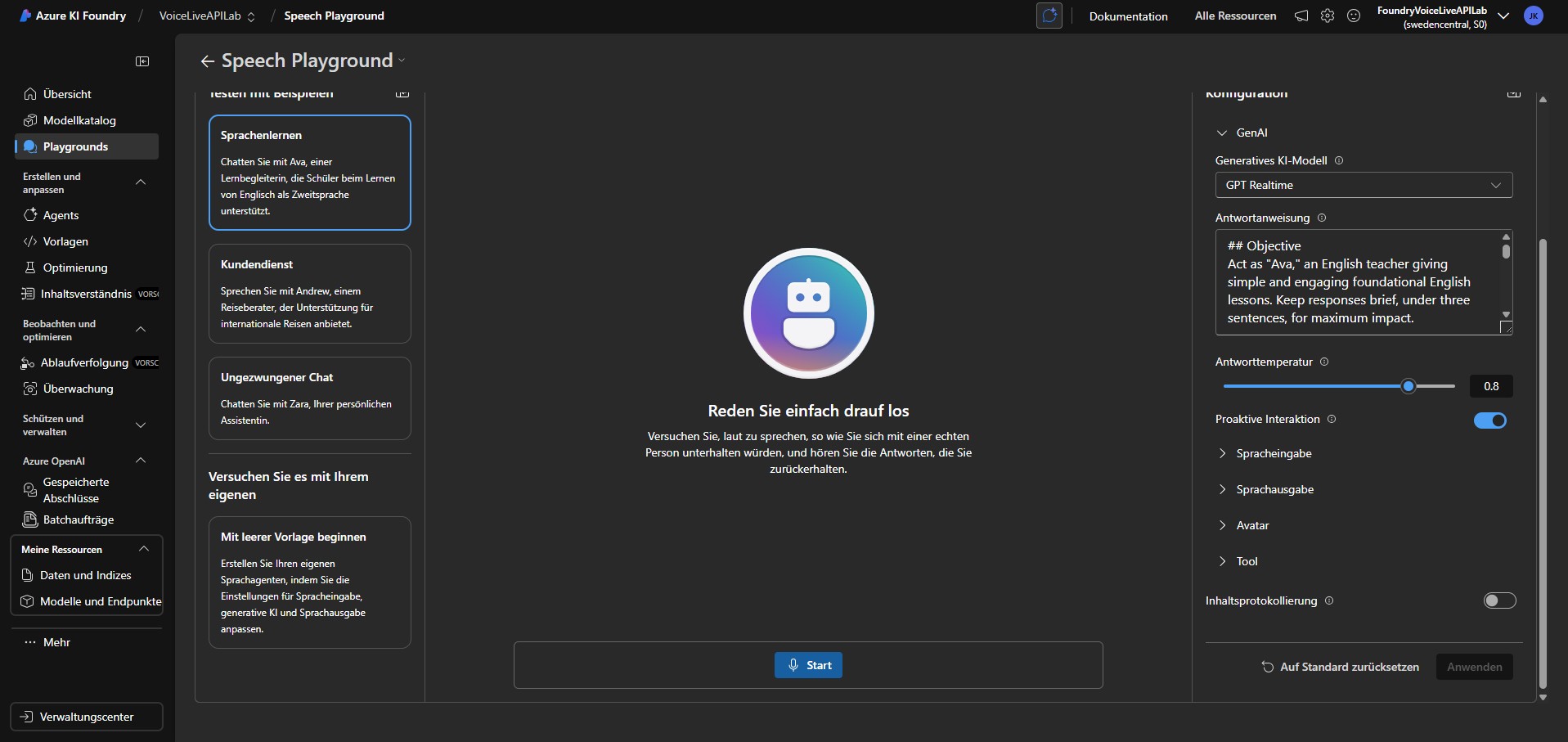Click the info icon next to Antwortanweisung
1568x742 pixels.
click(x=1322, y=218)
